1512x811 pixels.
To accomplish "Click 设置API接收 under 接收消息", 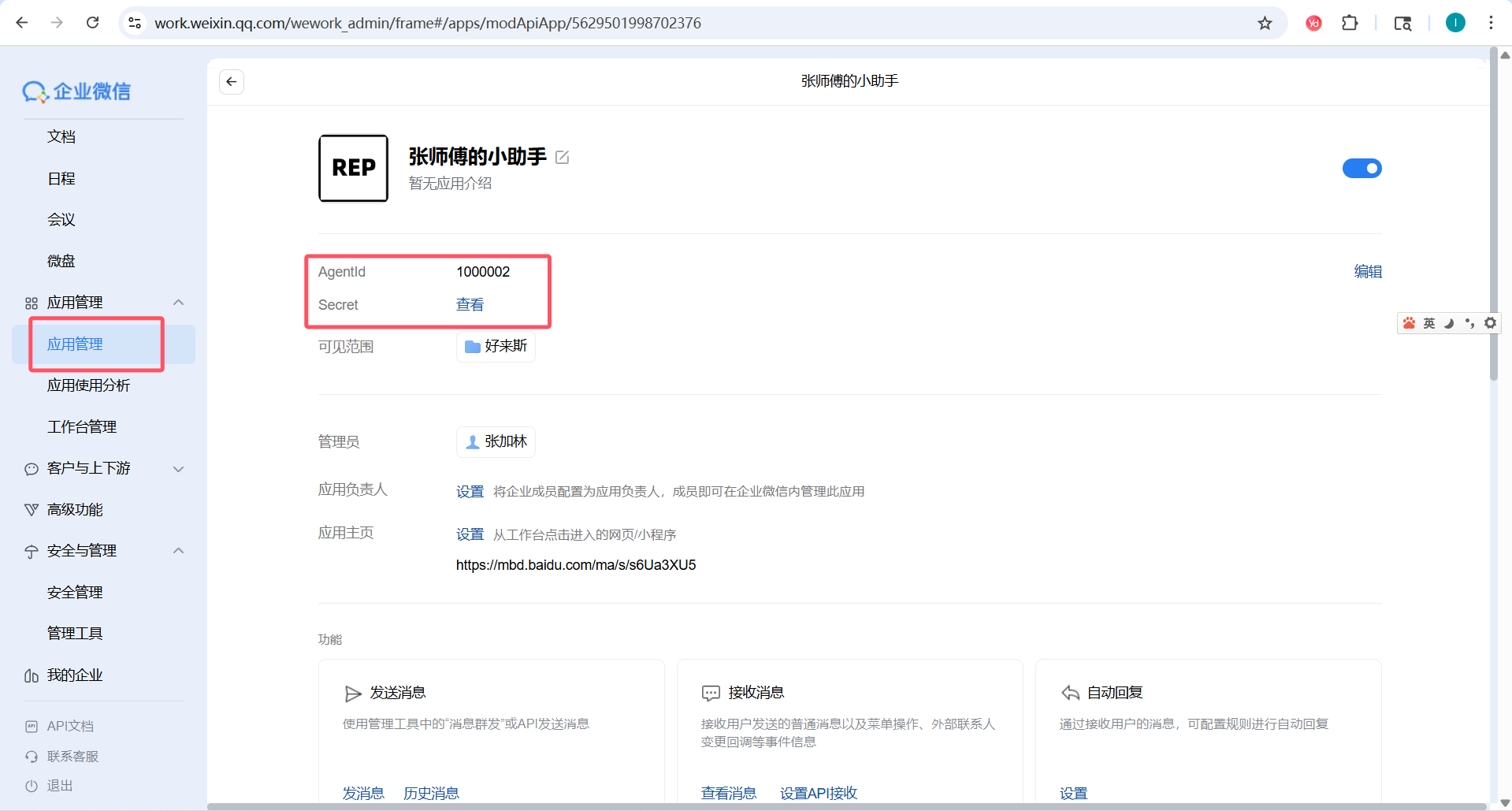I will [818, 793].
